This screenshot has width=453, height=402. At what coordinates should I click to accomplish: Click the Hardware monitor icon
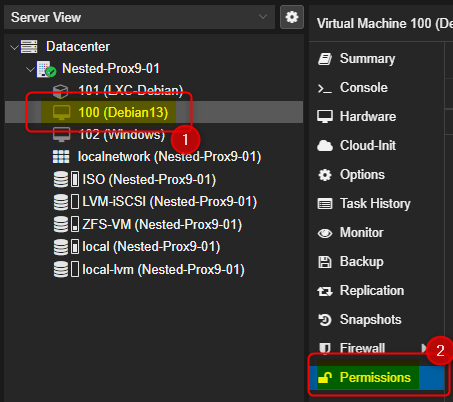pos(325,117)
